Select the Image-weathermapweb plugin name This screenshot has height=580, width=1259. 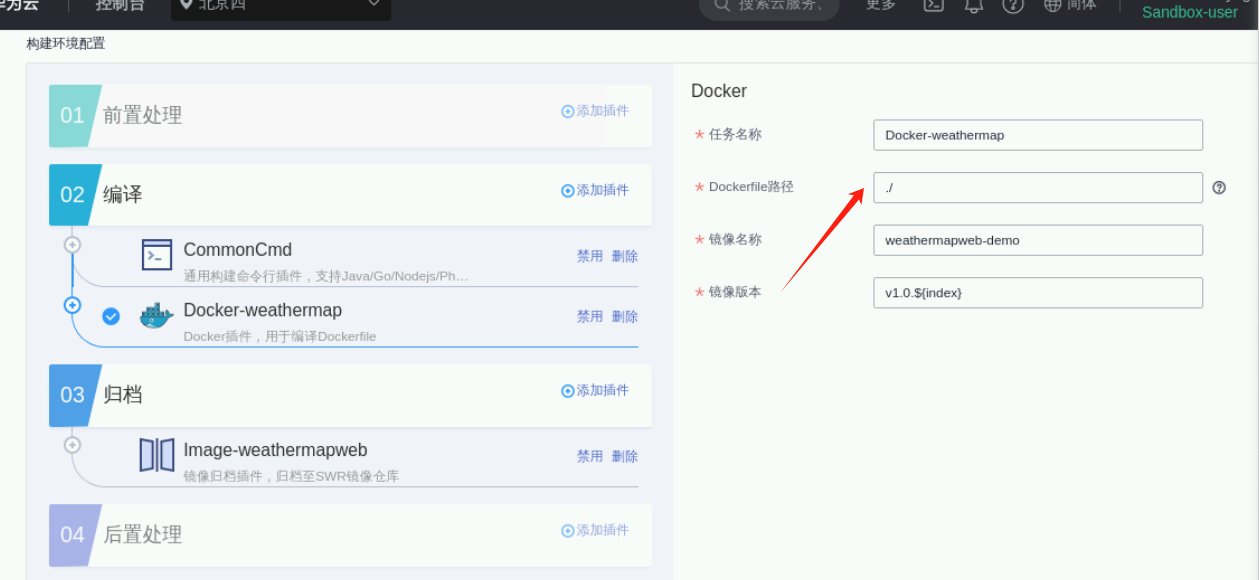click(275, 450)
